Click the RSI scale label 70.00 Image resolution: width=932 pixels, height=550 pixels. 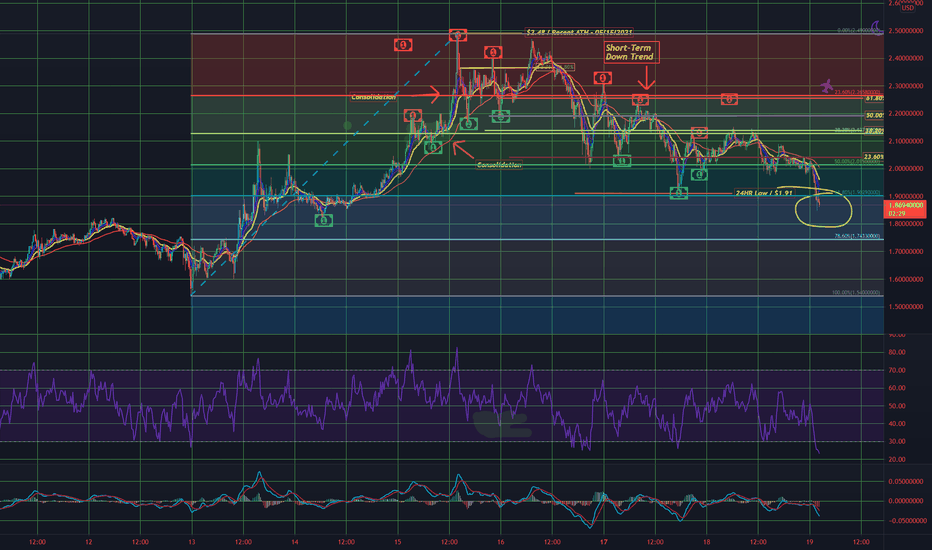pyautogui.click(x=897, y=370)
